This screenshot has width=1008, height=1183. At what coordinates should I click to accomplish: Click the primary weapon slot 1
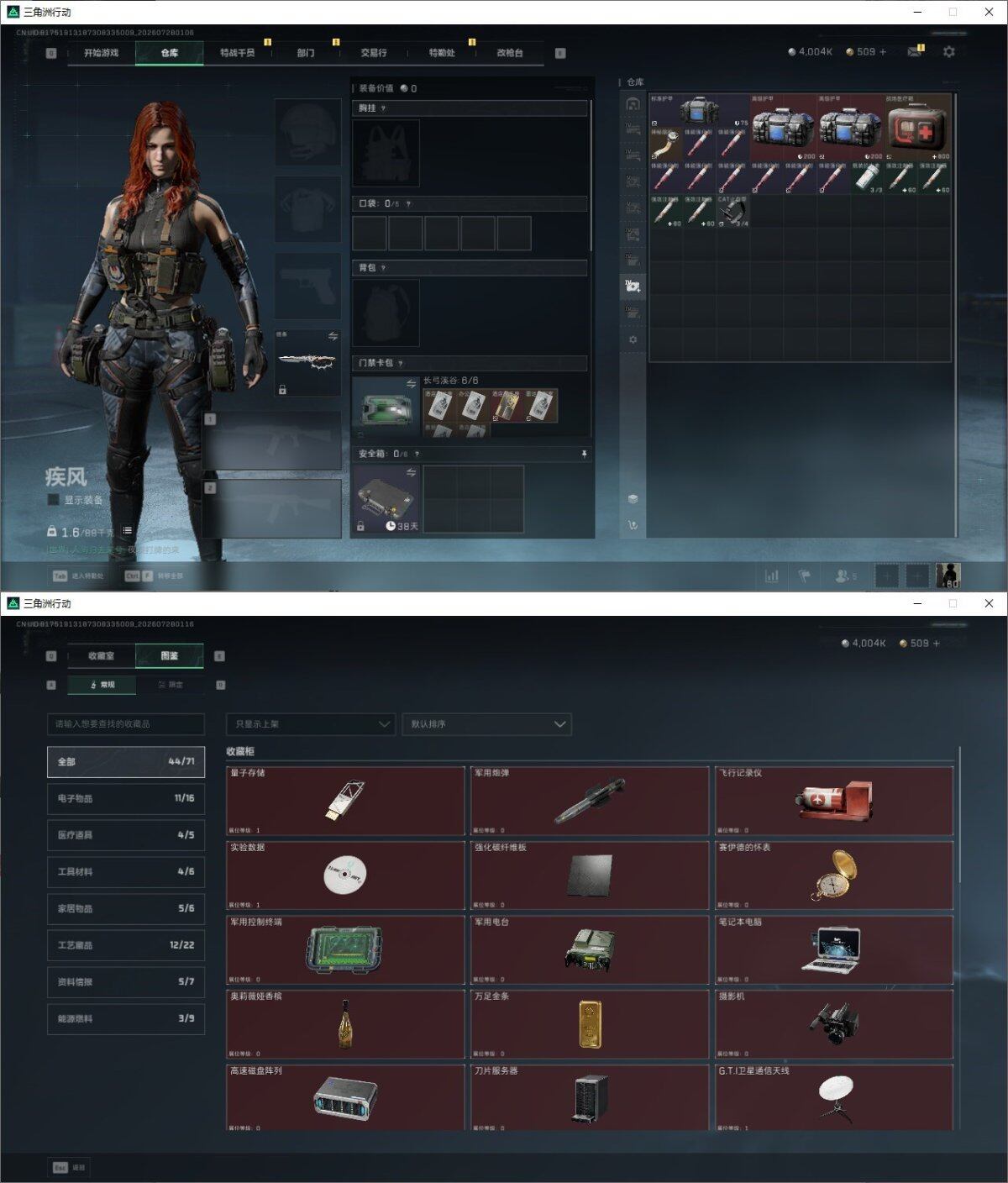click(273, 441)
